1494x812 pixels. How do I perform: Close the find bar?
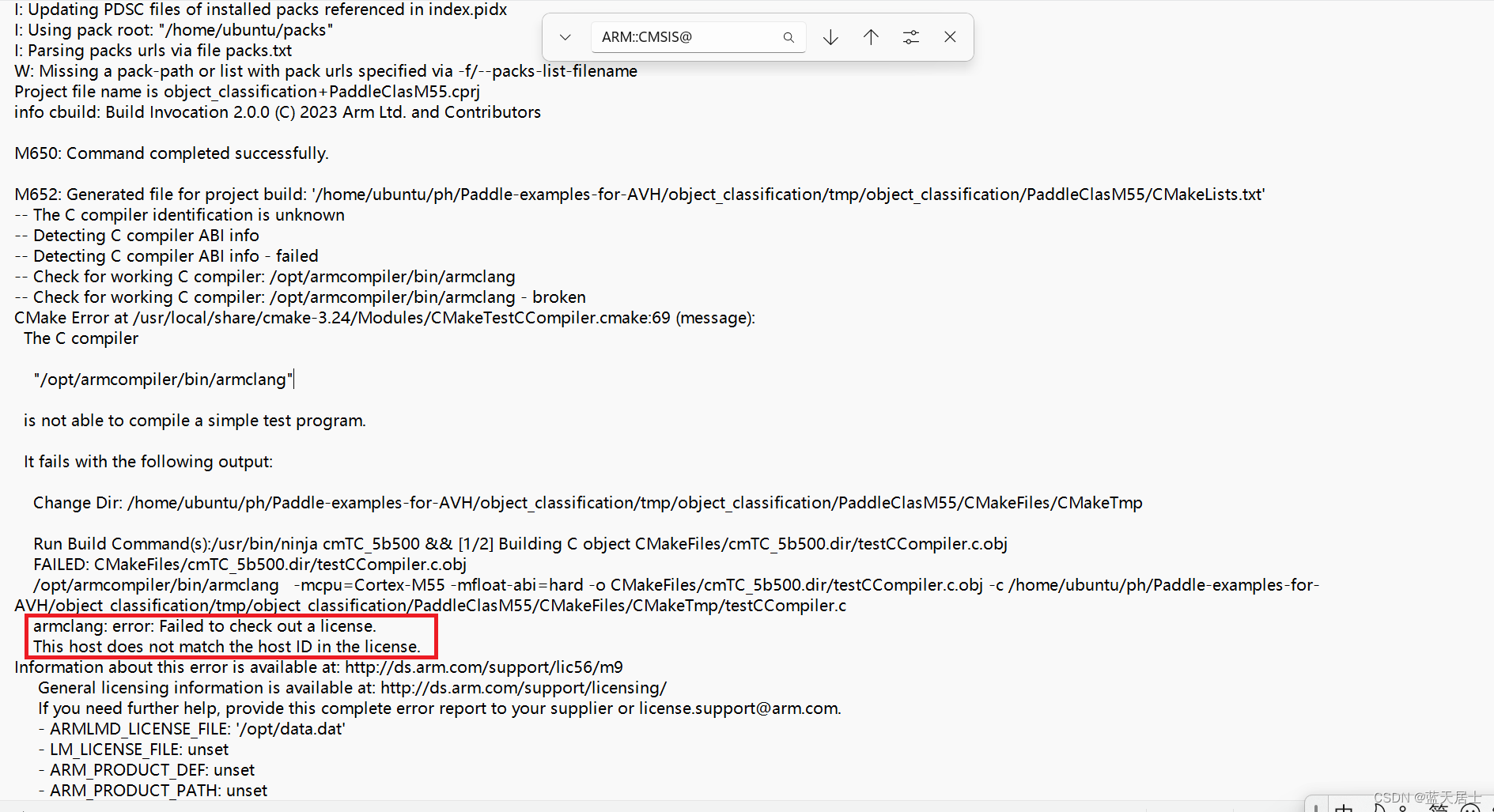click(x=949, y=36)
